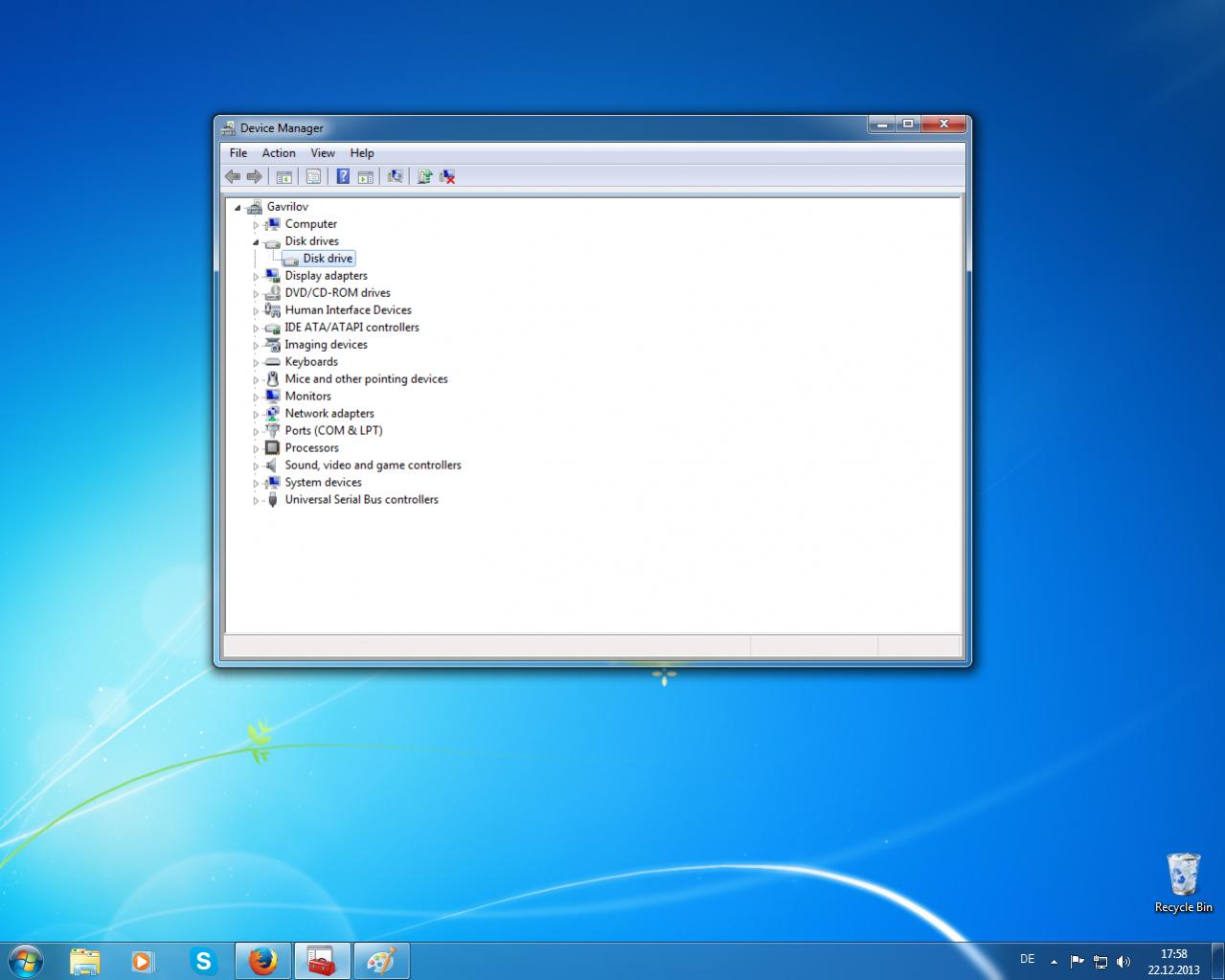1225x980 pixels.
Task: Select the Computer tree label
Action: (x=310, y=224)
